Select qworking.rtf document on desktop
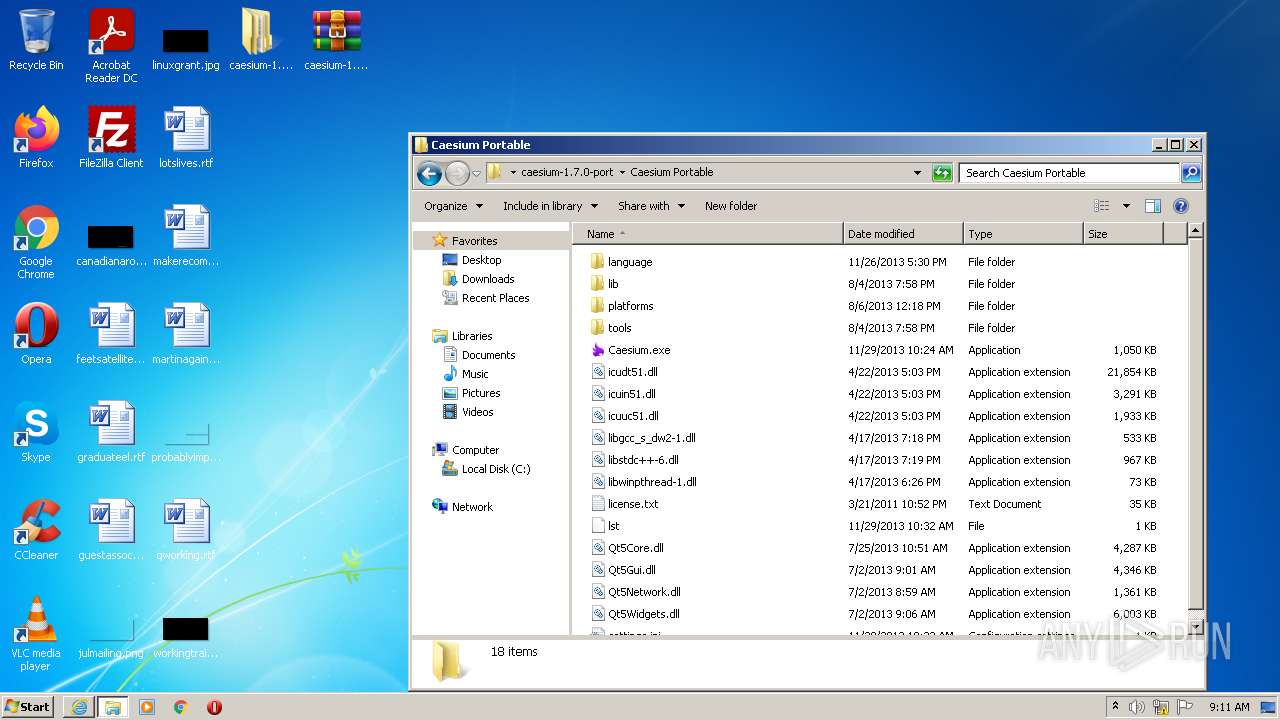 click(186, 530)
